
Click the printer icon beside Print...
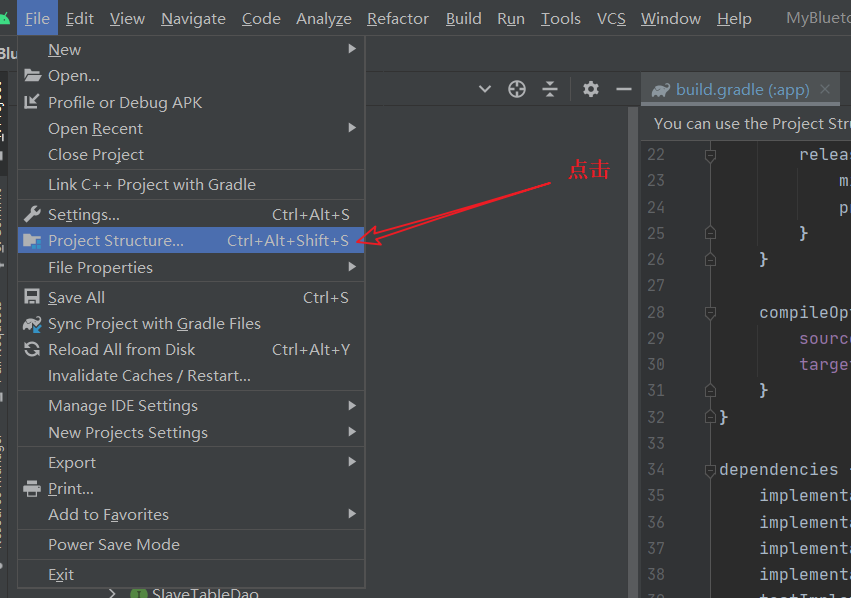[32, 488]
